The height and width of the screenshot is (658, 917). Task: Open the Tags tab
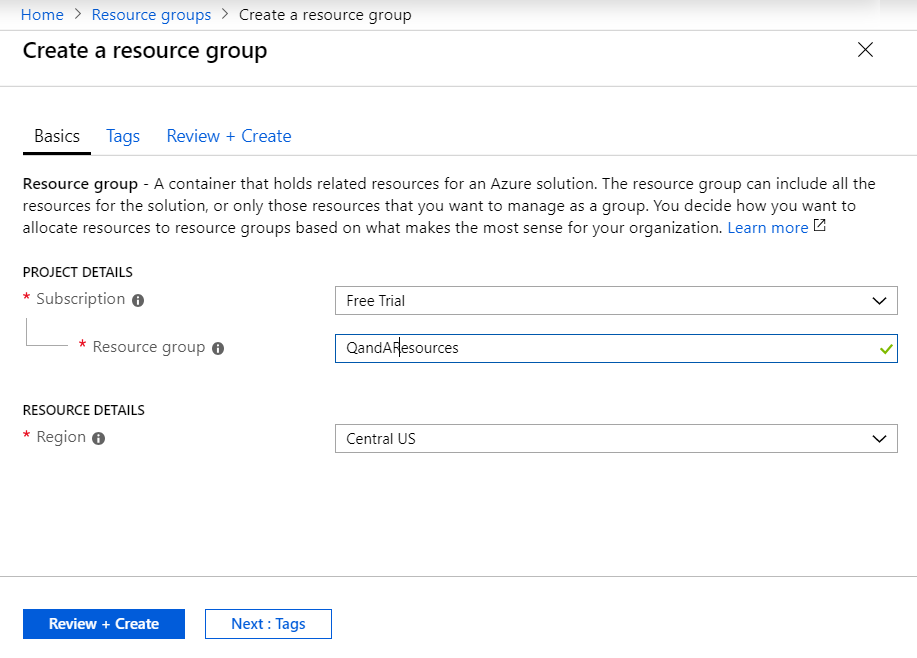pyautogui.click(x=123, y=136)
